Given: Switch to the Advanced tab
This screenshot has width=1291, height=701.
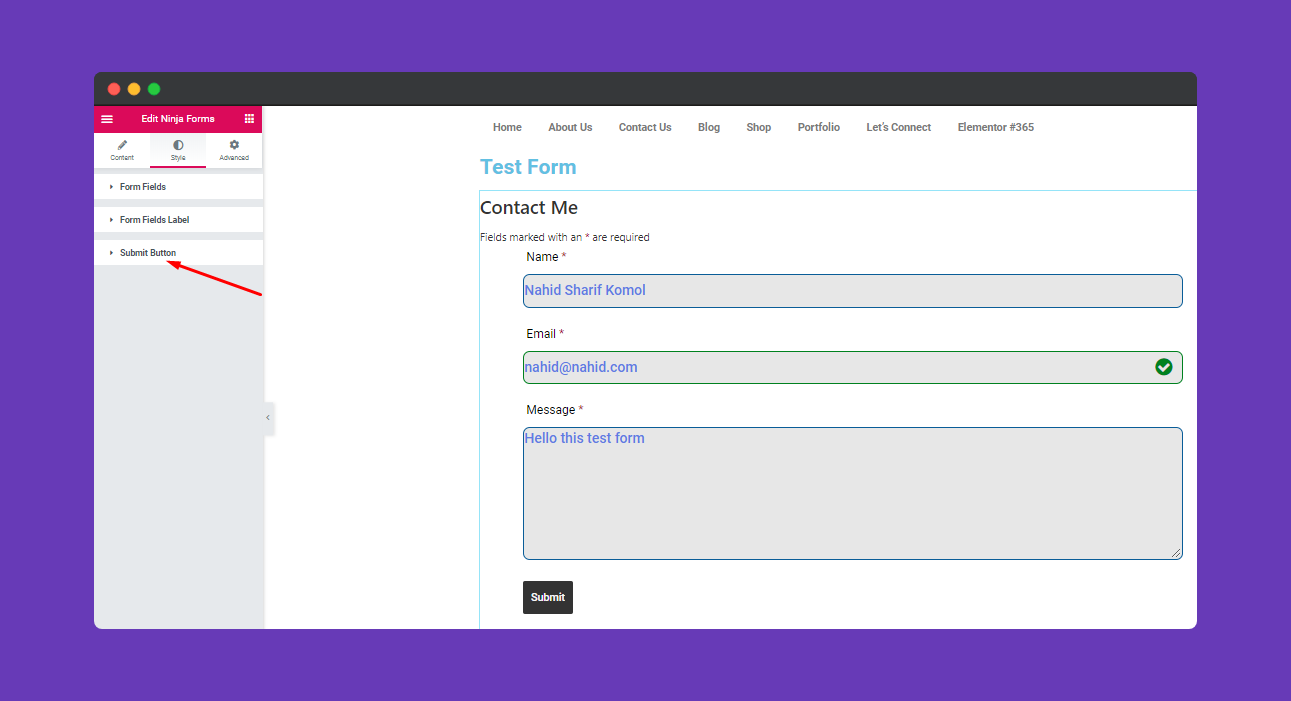Looking at the screenshot, I should 234,150.
